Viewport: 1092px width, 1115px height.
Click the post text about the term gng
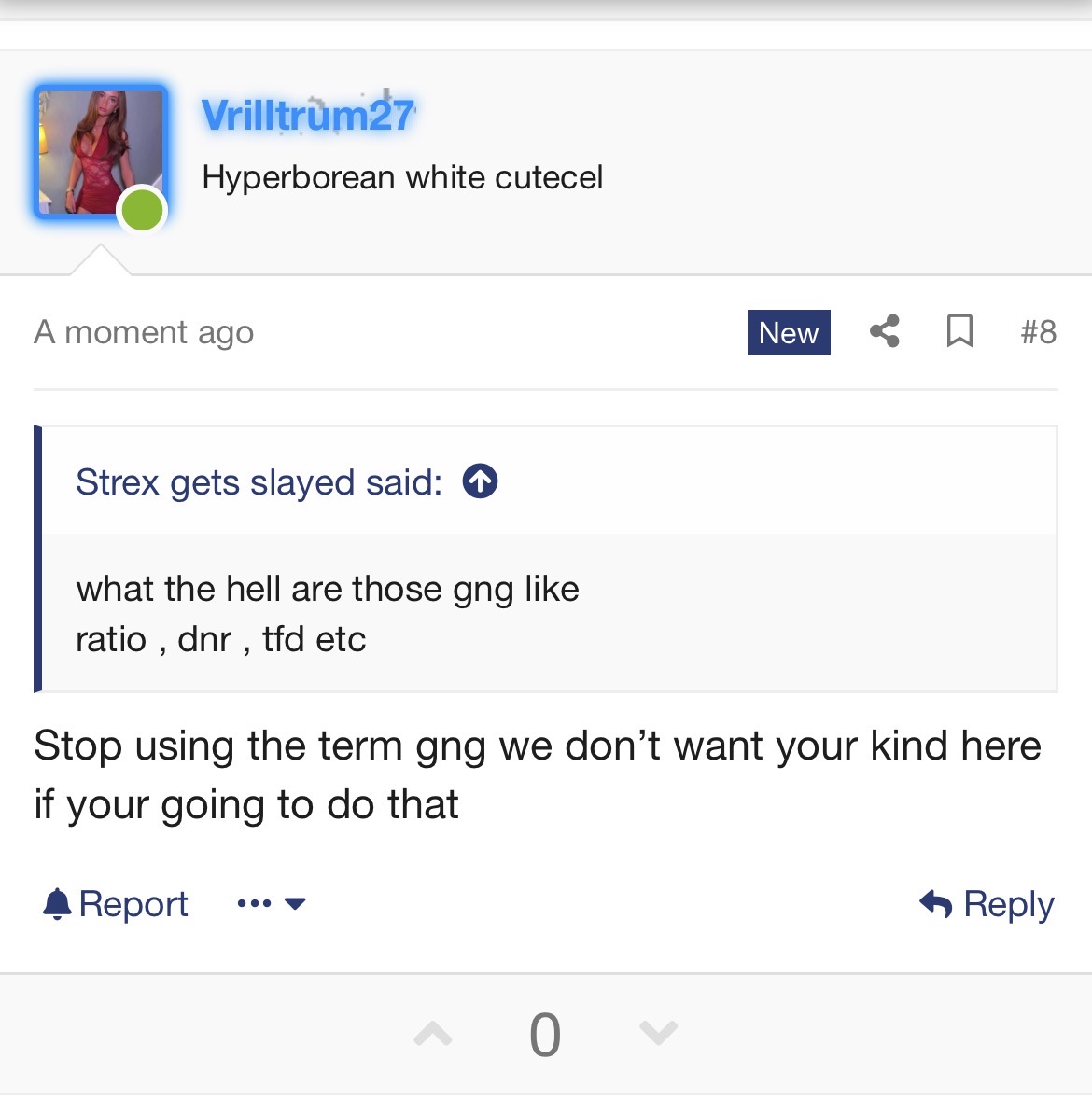pos(538,775)
